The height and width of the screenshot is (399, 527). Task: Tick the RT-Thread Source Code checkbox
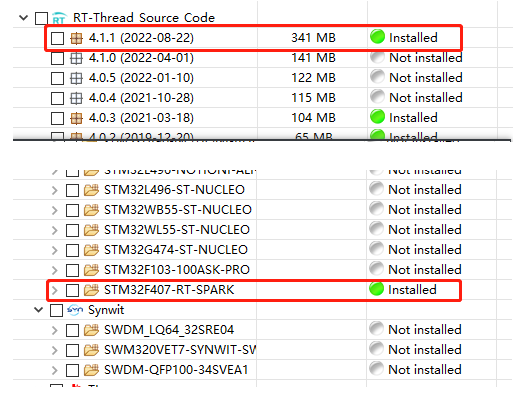(41, 18)
